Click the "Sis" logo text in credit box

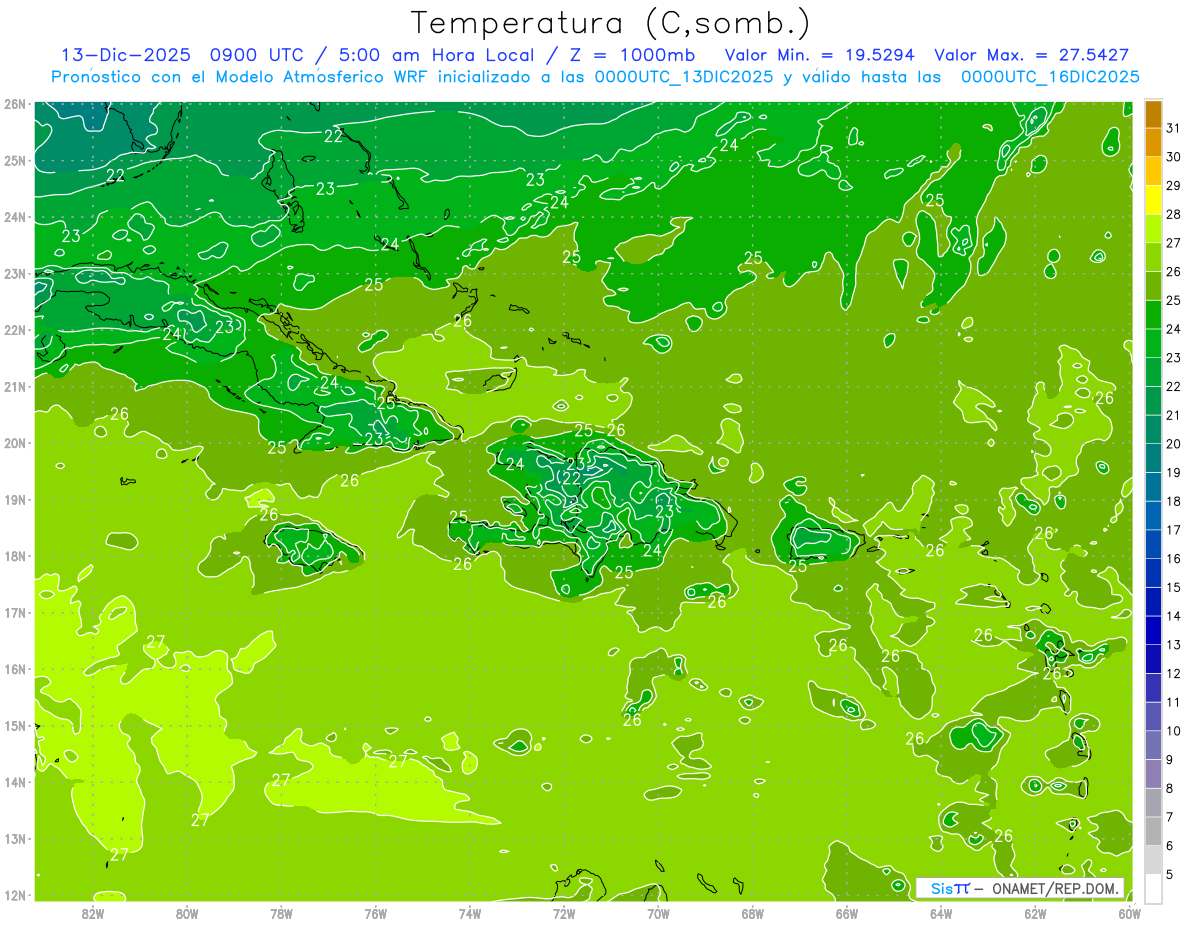point(942,888)
